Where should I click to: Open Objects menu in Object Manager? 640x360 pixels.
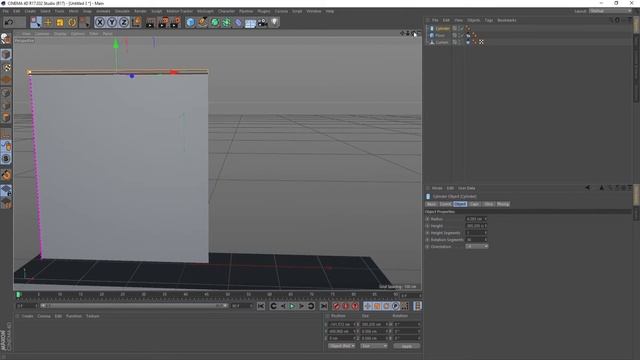click(473, 20)
